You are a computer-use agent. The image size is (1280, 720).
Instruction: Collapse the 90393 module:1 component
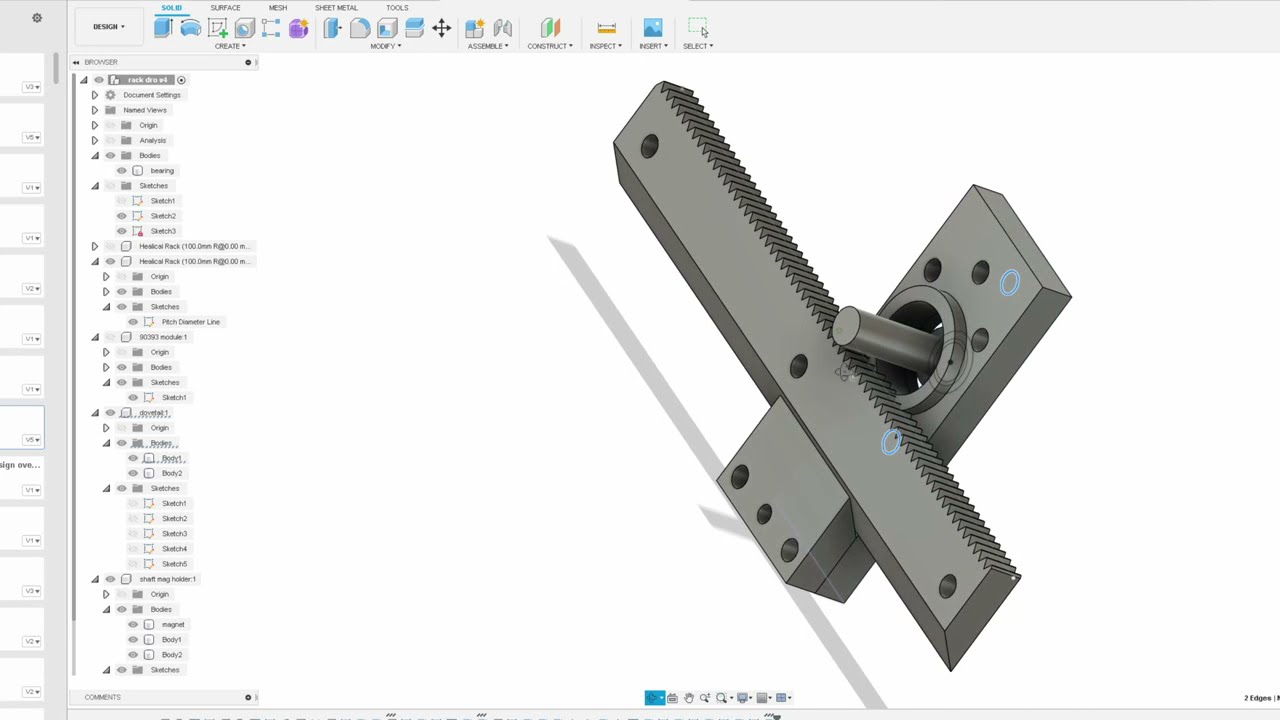(x=95, y=337)
